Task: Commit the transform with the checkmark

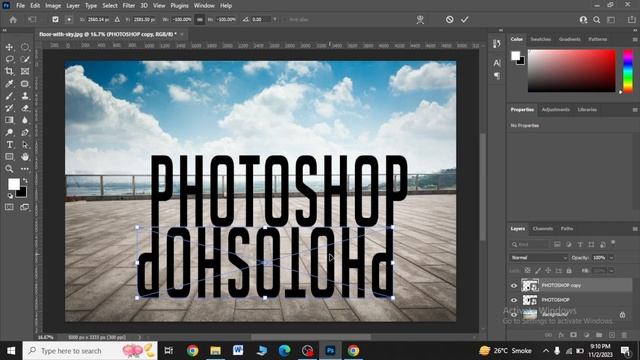Action: click(465, 20)
